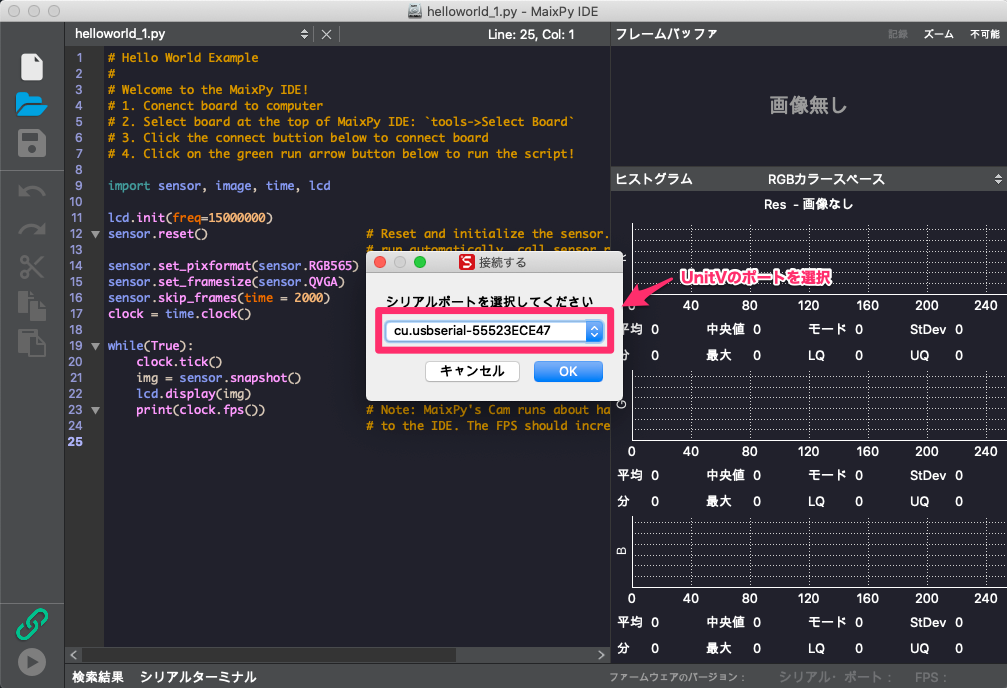Toggle ズーム in the frame buffer header

(x=938, y=34)
